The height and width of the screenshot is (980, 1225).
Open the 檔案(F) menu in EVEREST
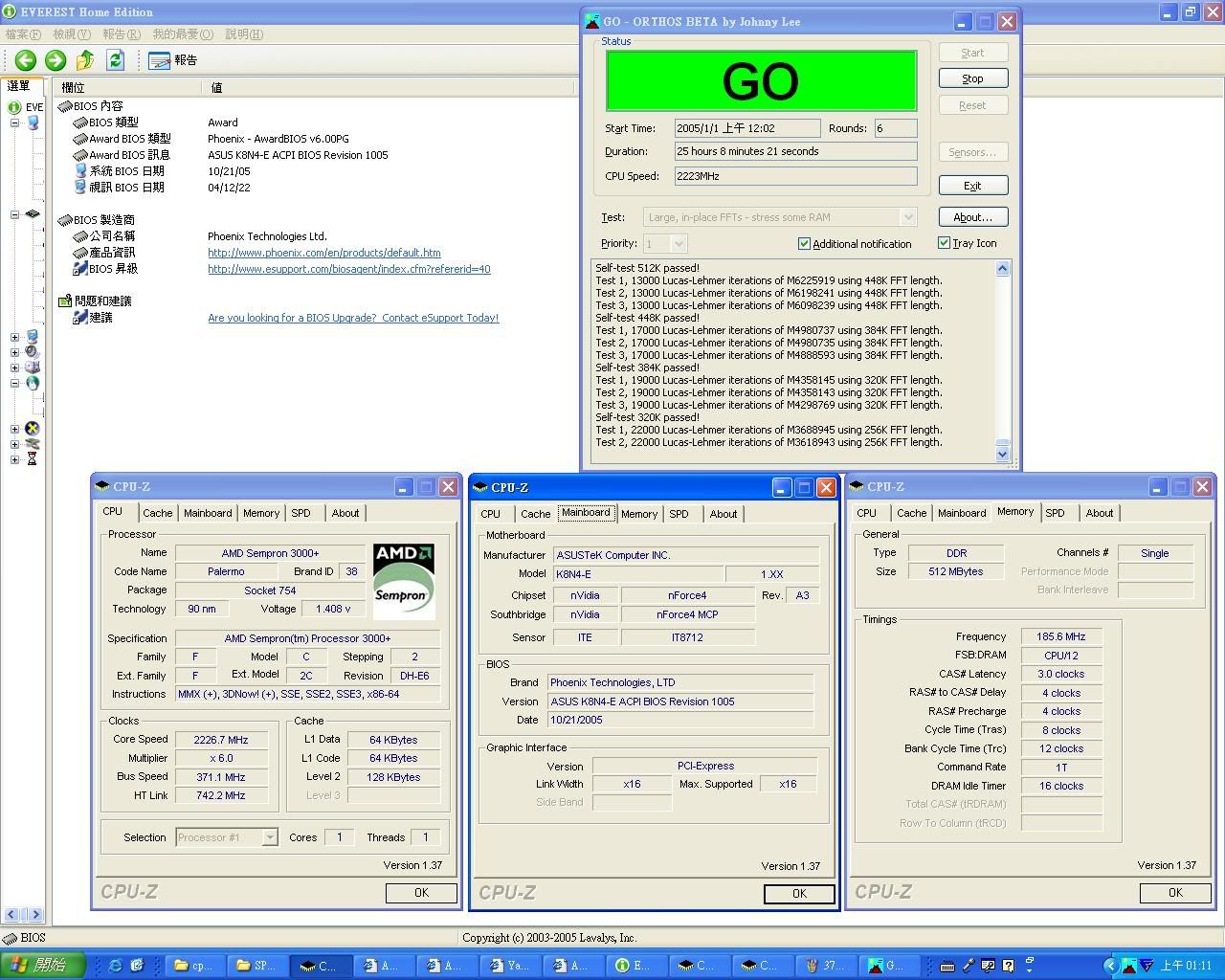pyautogui.click(x=23, y=33)
